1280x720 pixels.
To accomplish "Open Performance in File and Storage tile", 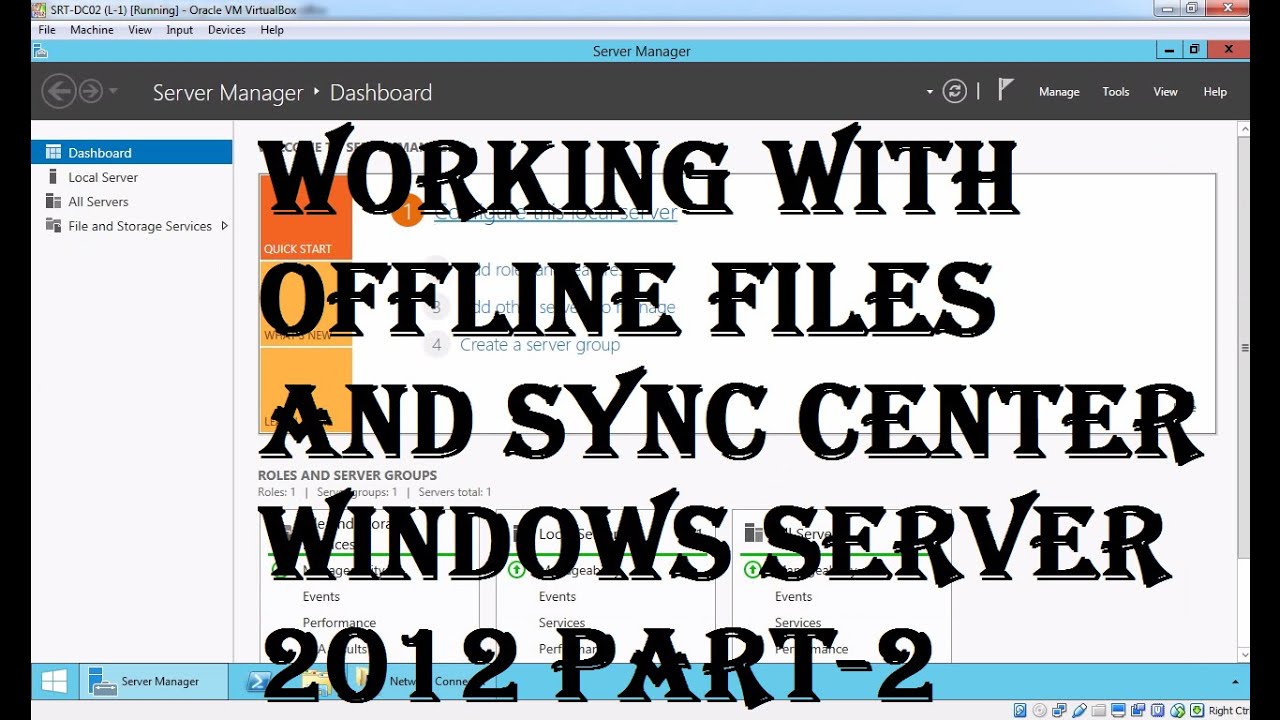I will coord(339,623).
